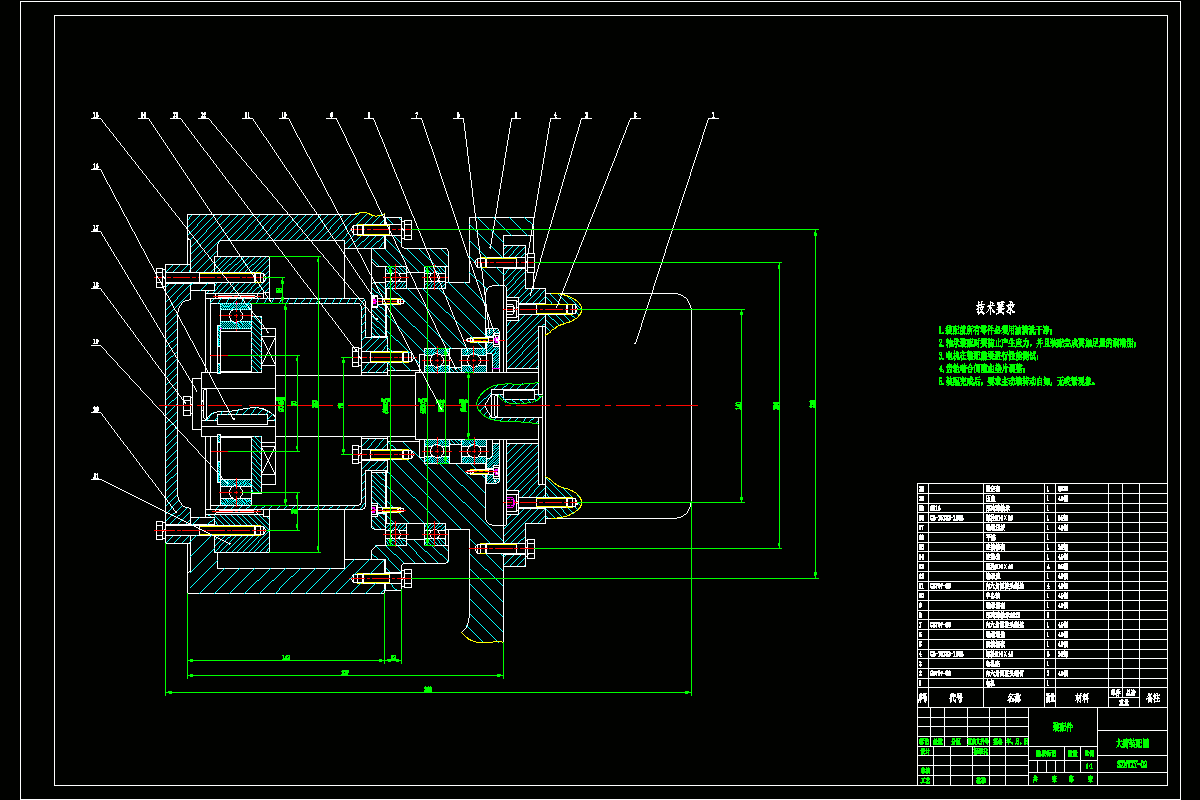Click part callout number 19
This screenshot has width=1200, height=800.
pos(96,342)
